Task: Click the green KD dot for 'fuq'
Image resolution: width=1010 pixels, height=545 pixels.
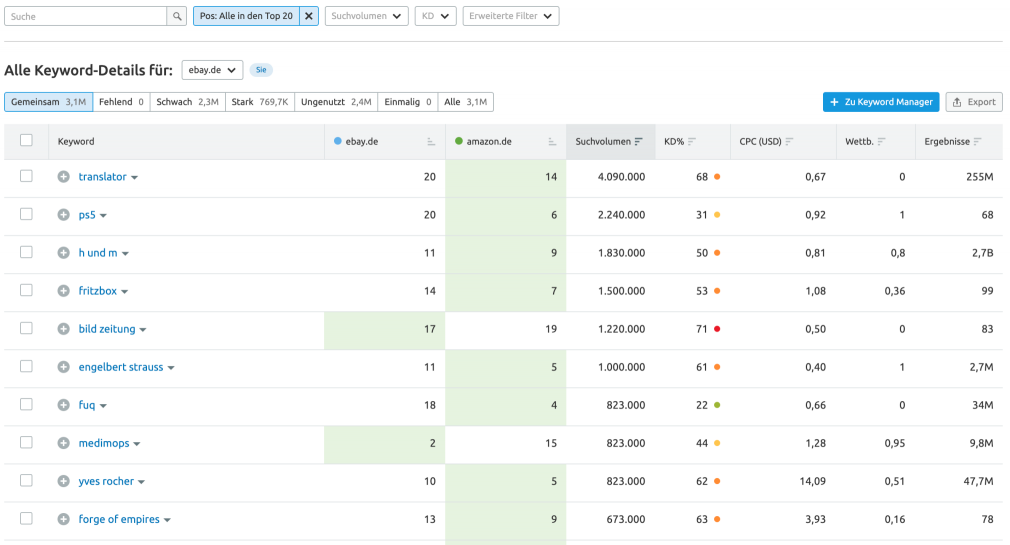Action: [717, 405]
